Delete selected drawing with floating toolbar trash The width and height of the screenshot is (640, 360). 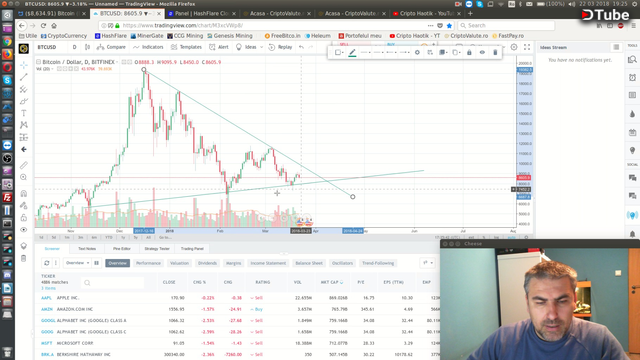coord(495,53)
